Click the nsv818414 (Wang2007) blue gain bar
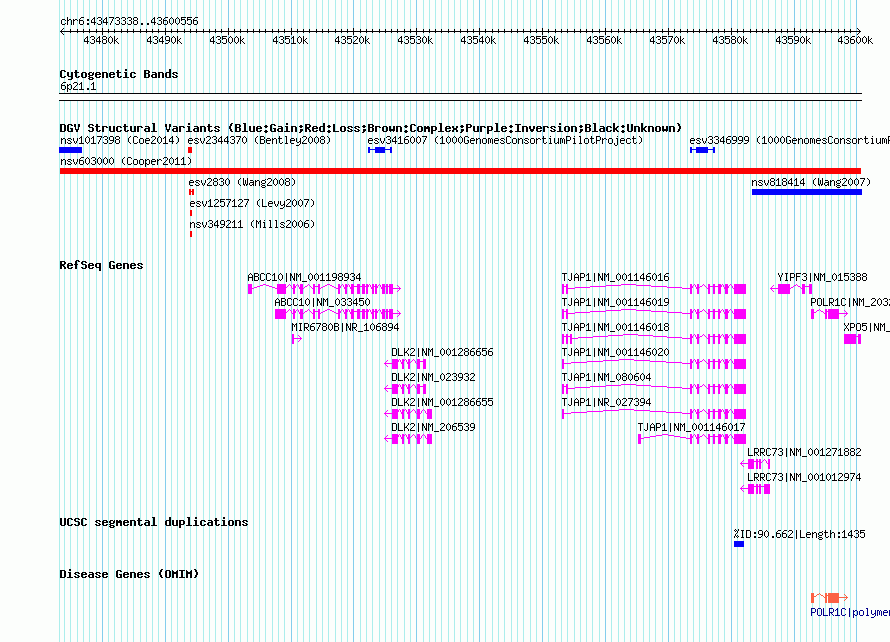Viewport: 890px width, 642px height. point(807,192)
